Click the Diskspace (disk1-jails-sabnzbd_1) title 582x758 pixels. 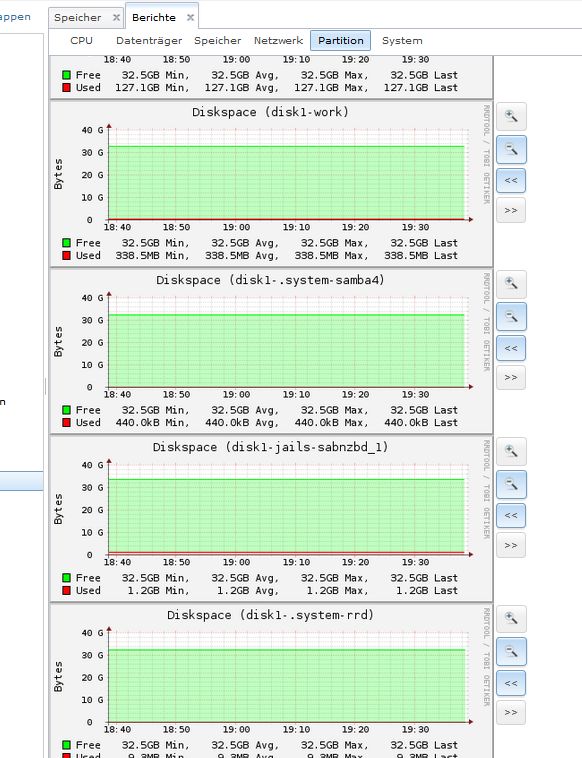(x=270, y=447)
